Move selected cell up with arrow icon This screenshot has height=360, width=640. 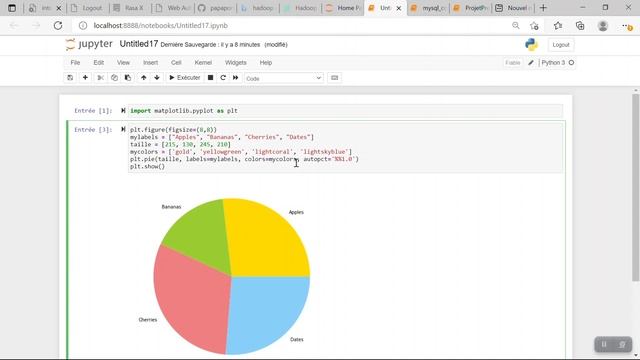[143, 78]
